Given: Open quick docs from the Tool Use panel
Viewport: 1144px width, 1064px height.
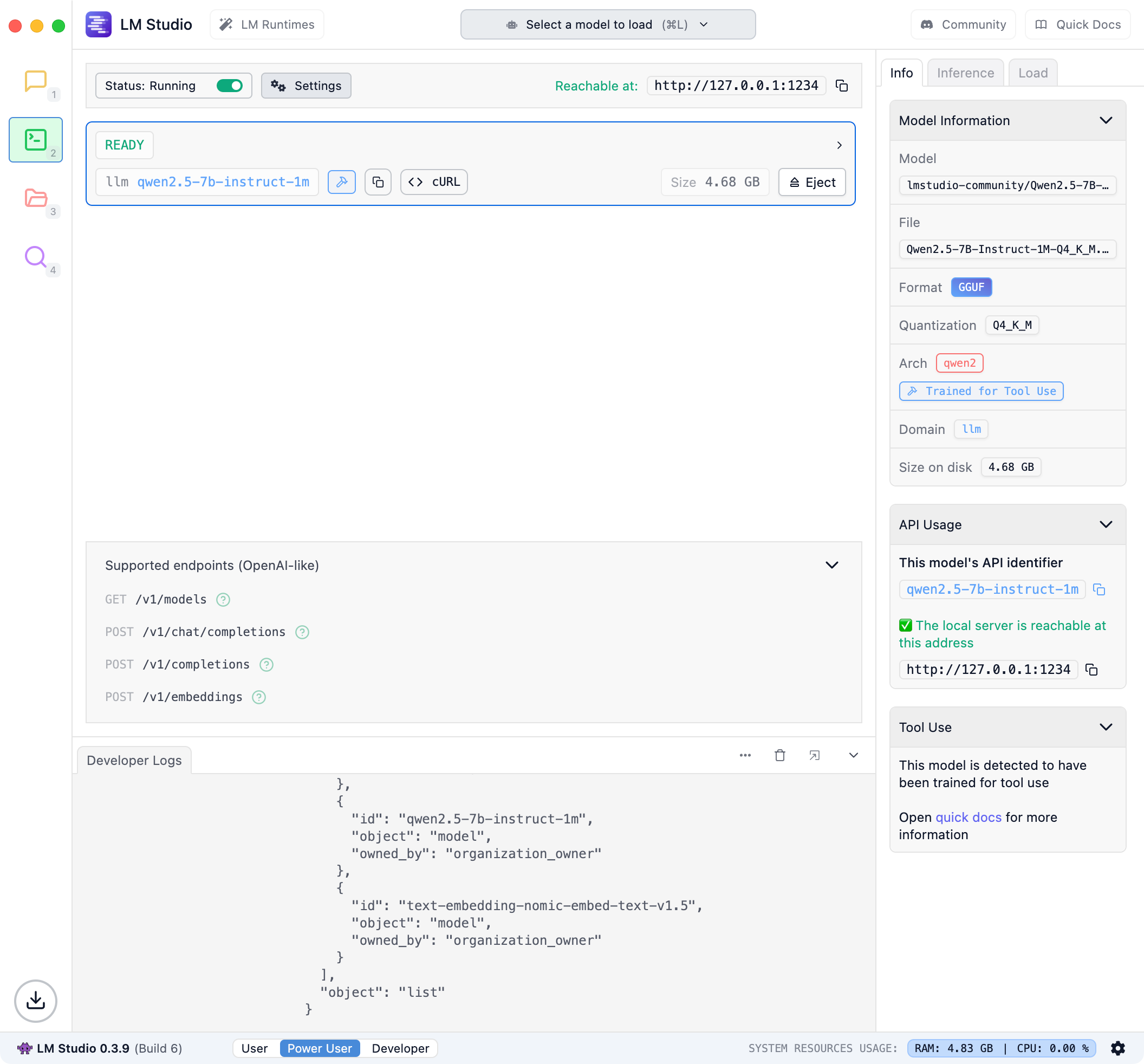Looking at the screenshot, I should [968, 817].
